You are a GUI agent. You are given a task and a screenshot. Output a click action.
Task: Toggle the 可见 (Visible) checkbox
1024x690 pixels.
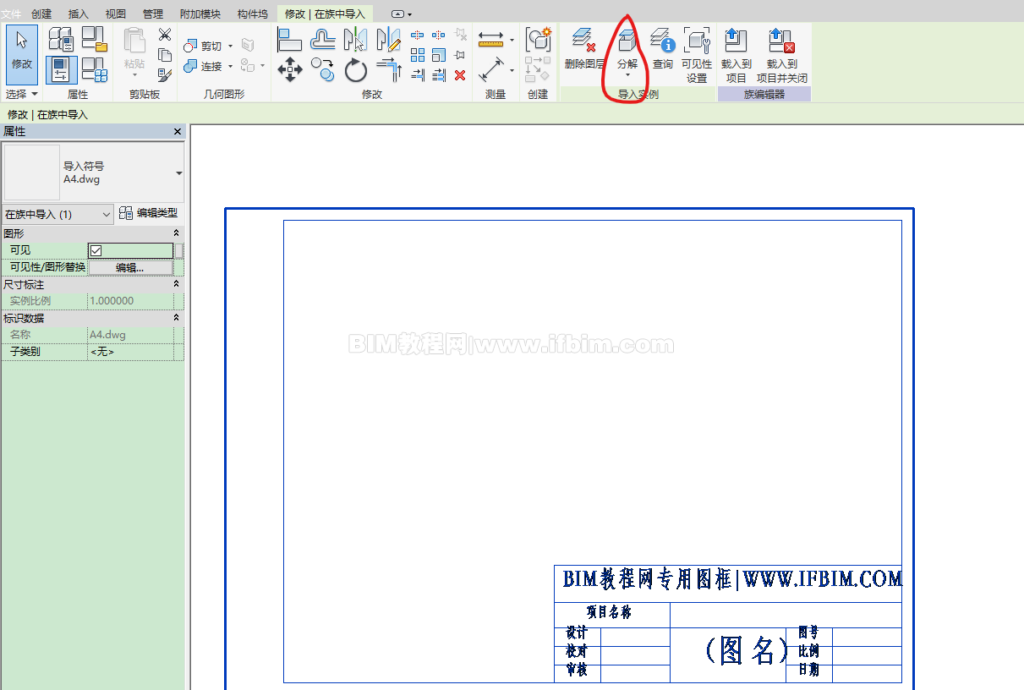(x=96, y=250)
